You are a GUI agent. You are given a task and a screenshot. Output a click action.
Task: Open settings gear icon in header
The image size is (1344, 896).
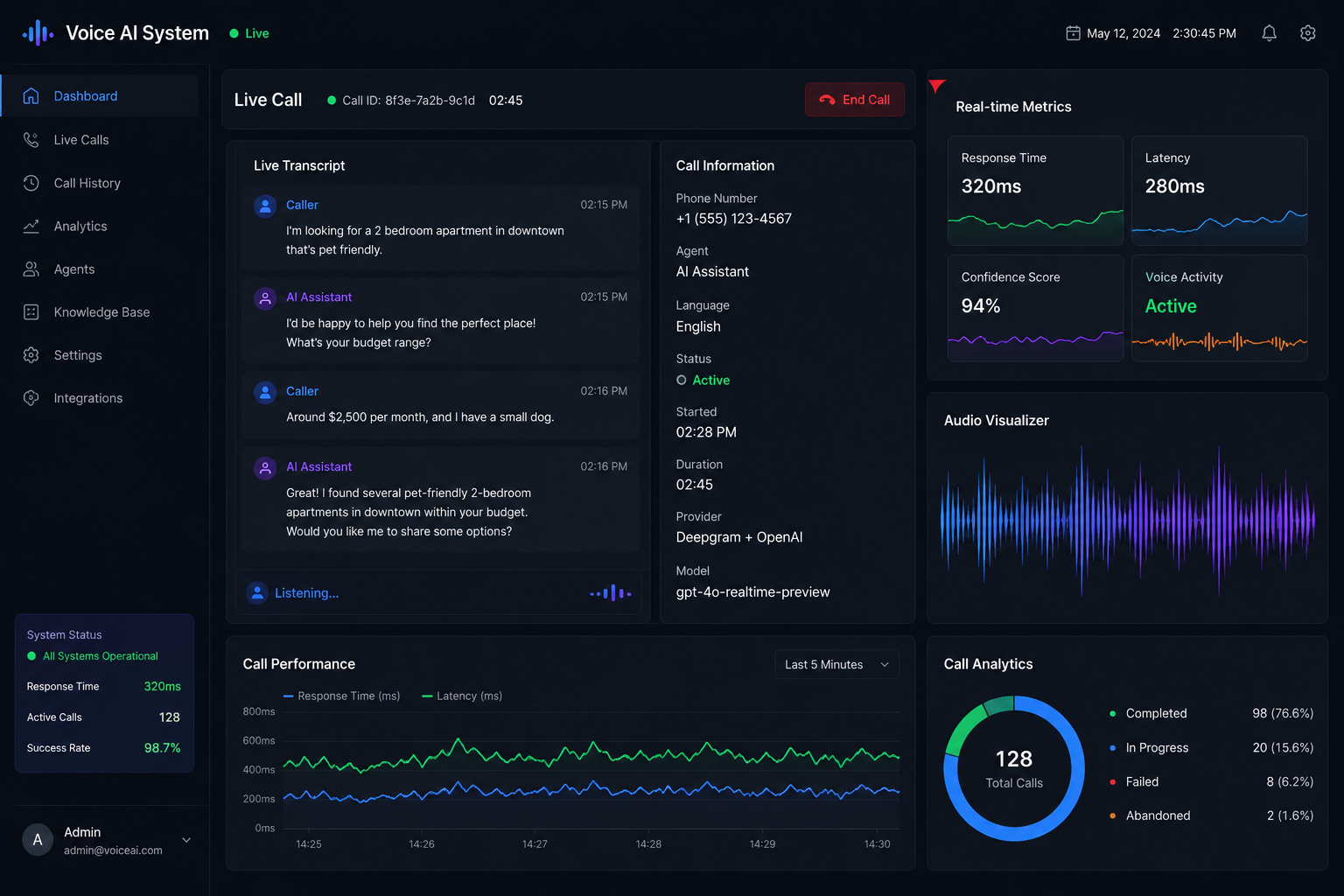tap(1308, 33)
